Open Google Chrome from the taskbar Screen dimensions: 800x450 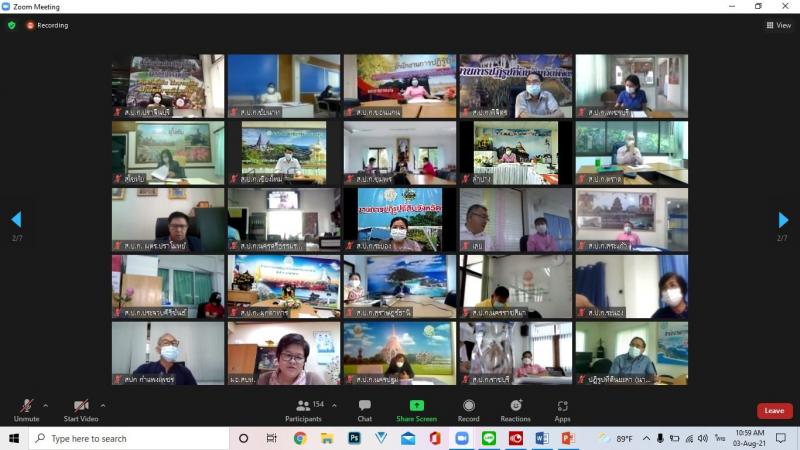299,438
